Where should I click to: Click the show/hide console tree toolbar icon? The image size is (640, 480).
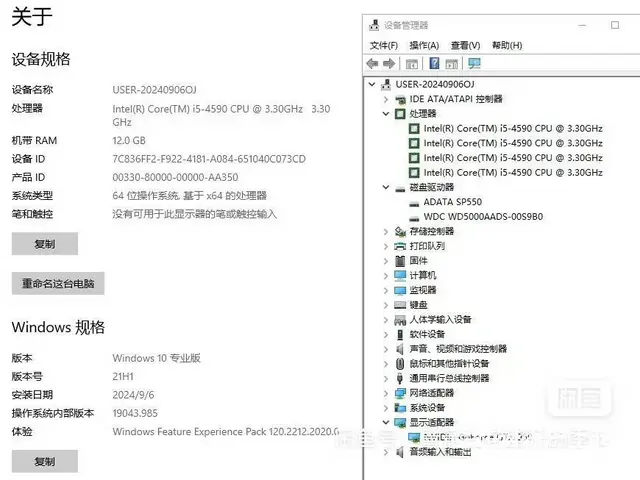(x=411, y=64)
